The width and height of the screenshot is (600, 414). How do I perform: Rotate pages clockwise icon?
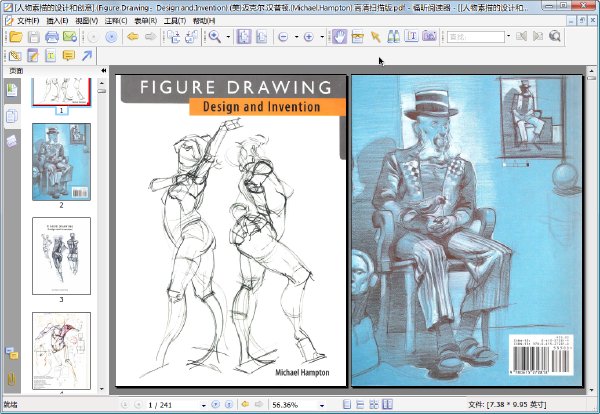pos(173,37)
